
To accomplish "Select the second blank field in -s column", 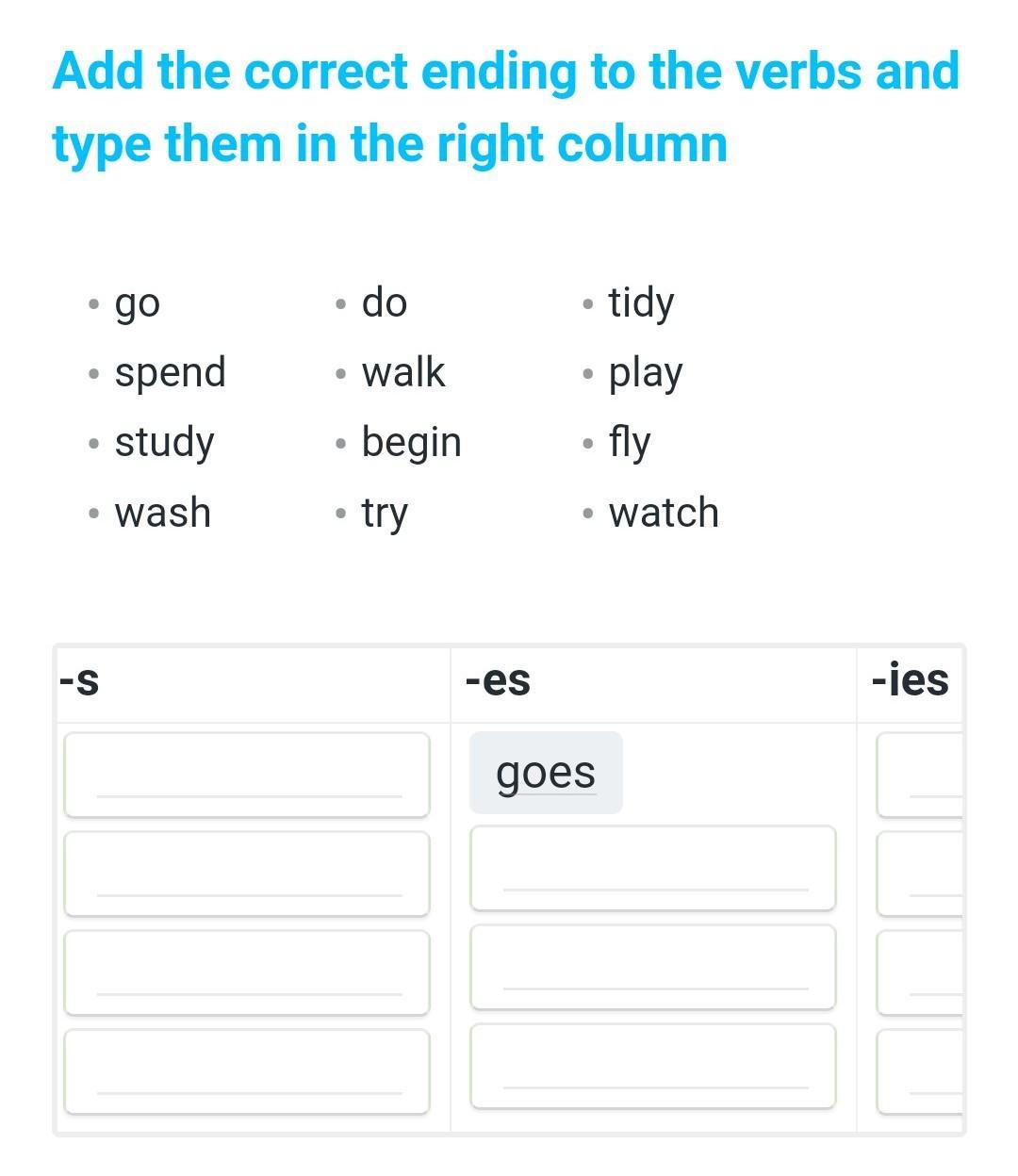I will [x=247, y=874].
